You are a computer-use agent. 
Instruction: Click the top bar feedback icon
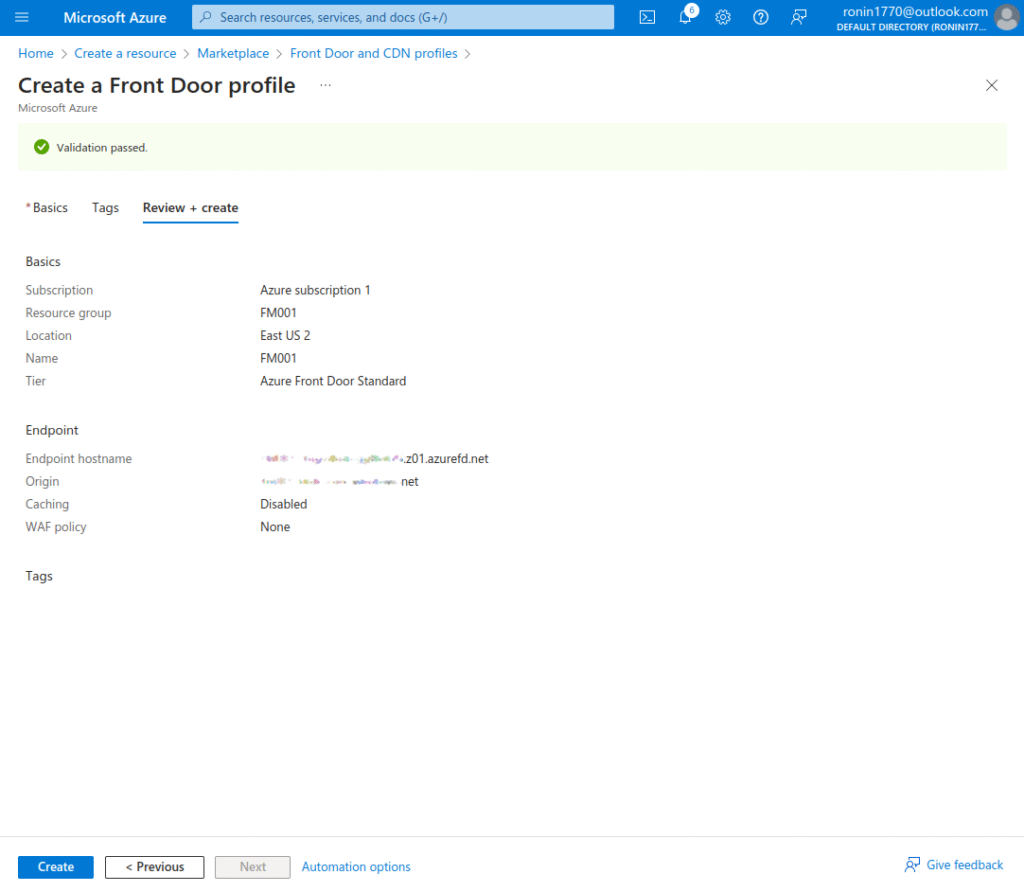coord(798,18)
